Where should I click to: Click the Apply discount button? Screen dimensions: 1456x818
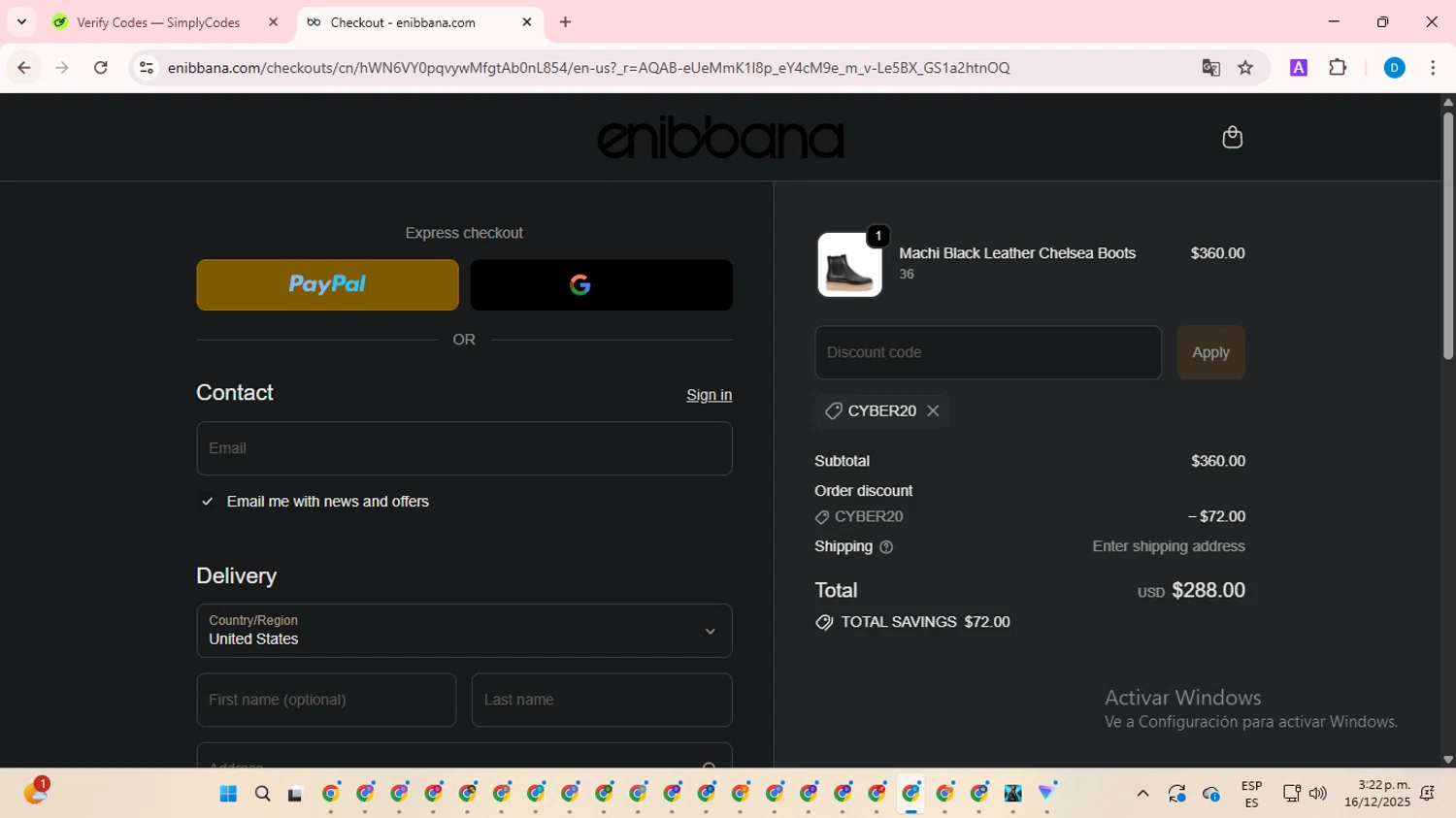pos(1210,352)
